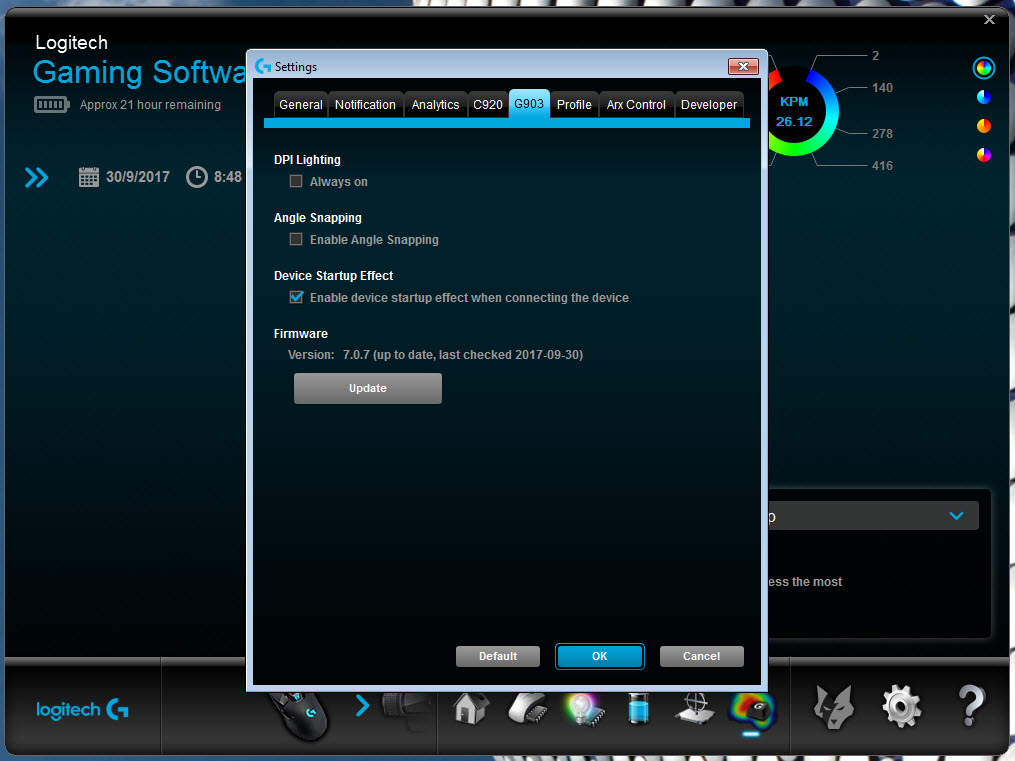The width and height of the screenshot is (1015, 761).
Task: Click Cancel in Settings dialog
Action: pos(701,656)
